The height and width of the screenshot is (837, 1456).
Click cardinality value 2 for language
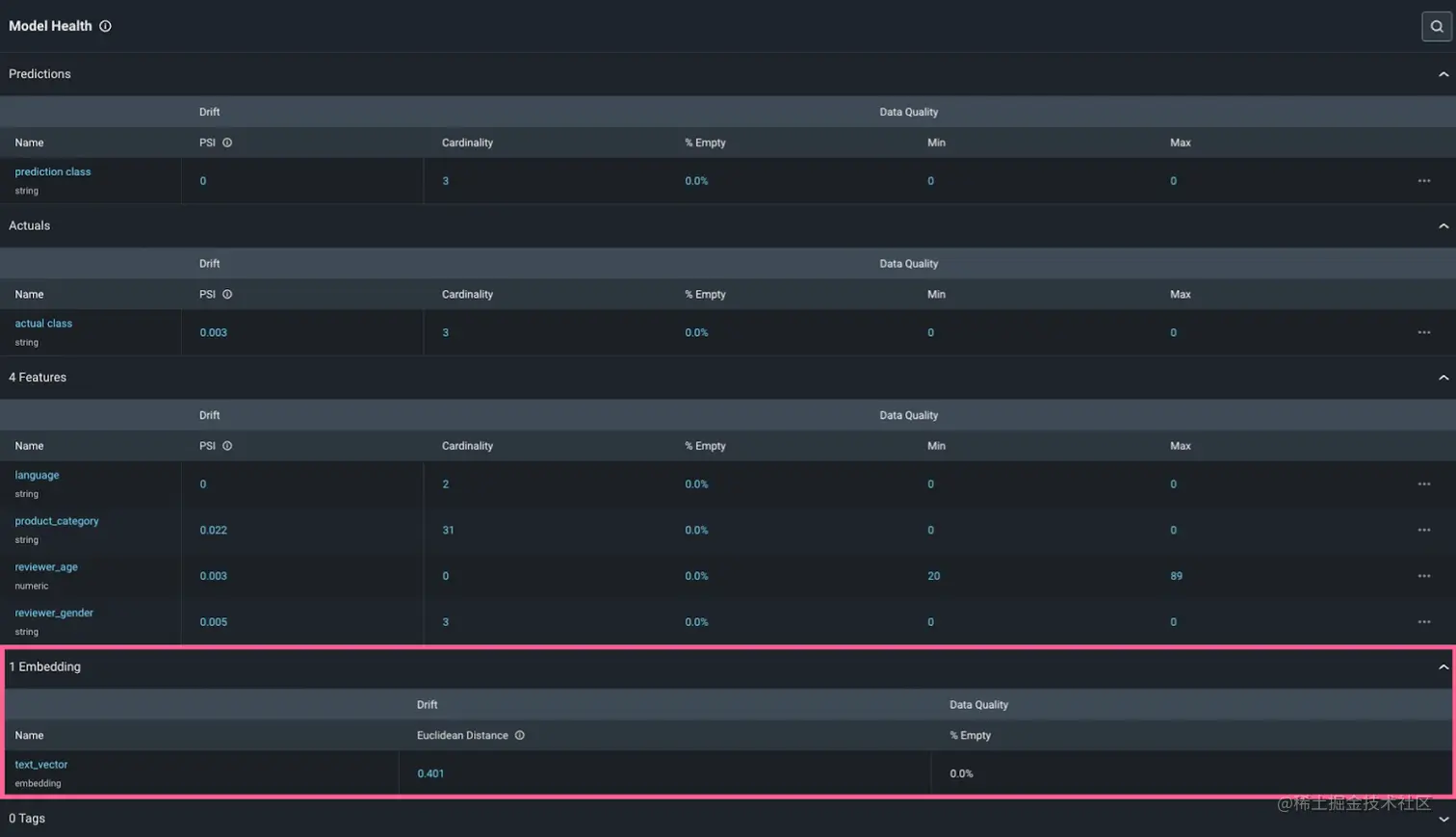point(446,484)
